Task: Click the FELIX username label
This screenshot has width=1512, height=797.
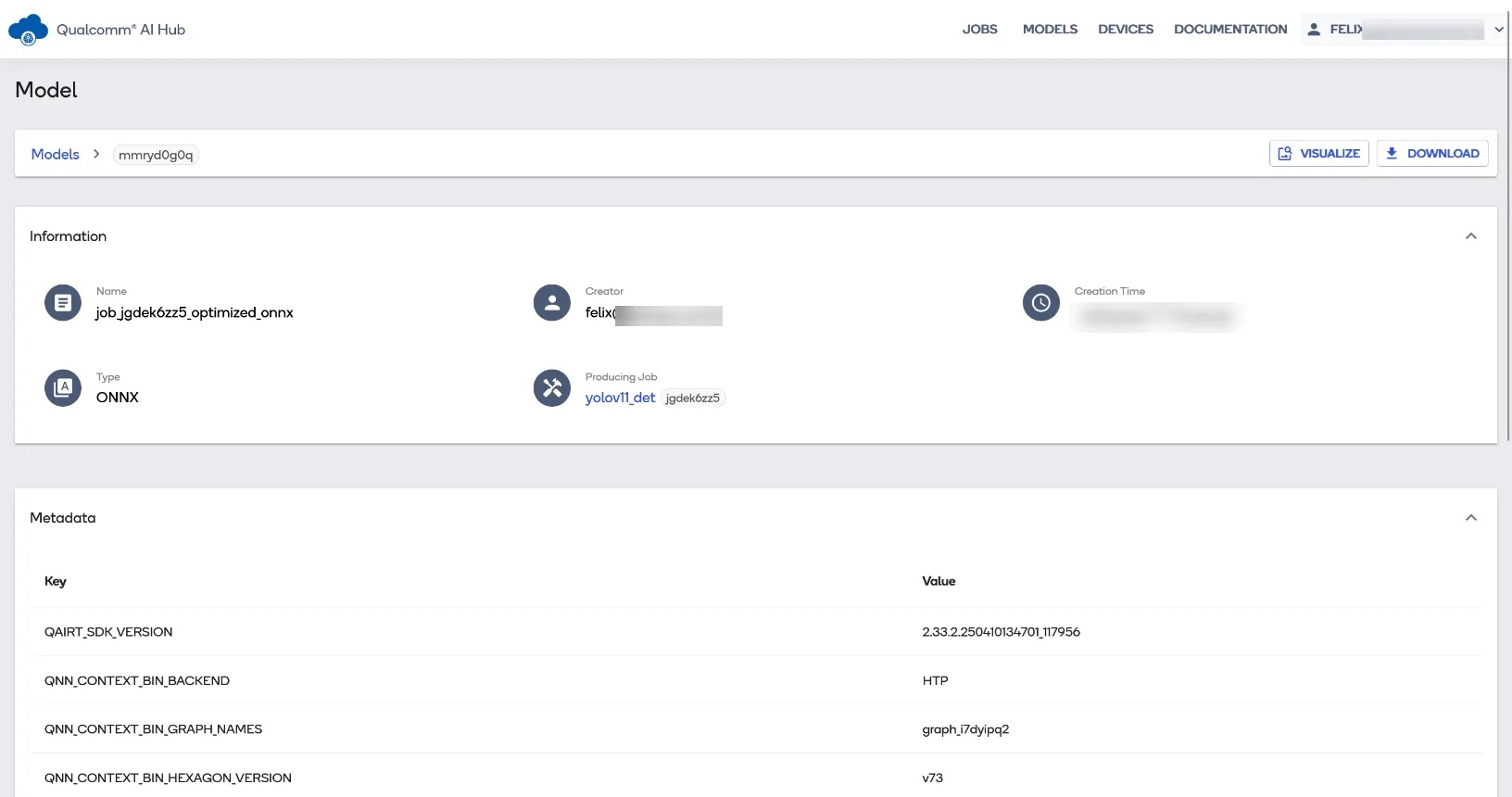Action: [1346, 30]
